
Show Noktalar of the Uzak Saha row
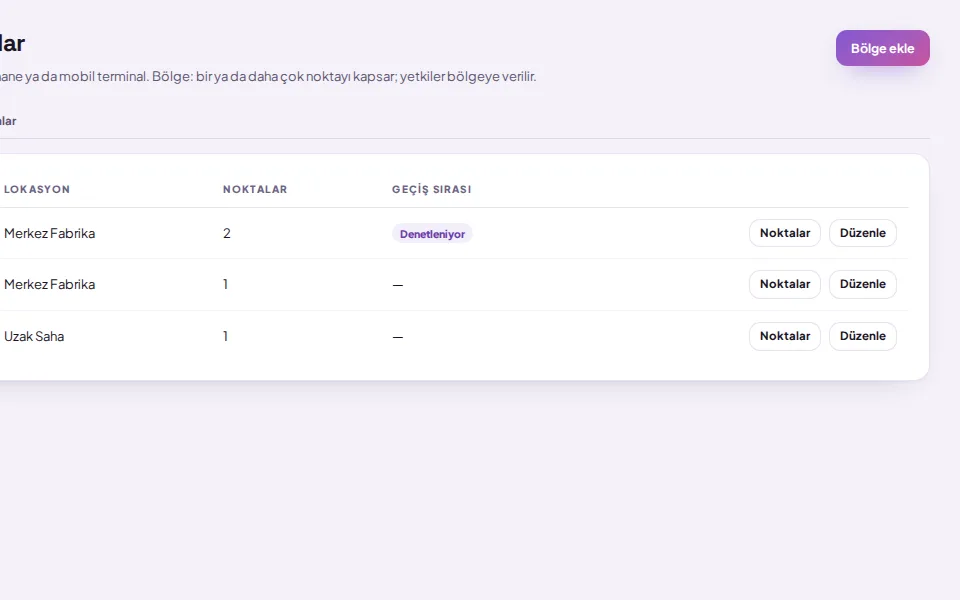(784, 336)
